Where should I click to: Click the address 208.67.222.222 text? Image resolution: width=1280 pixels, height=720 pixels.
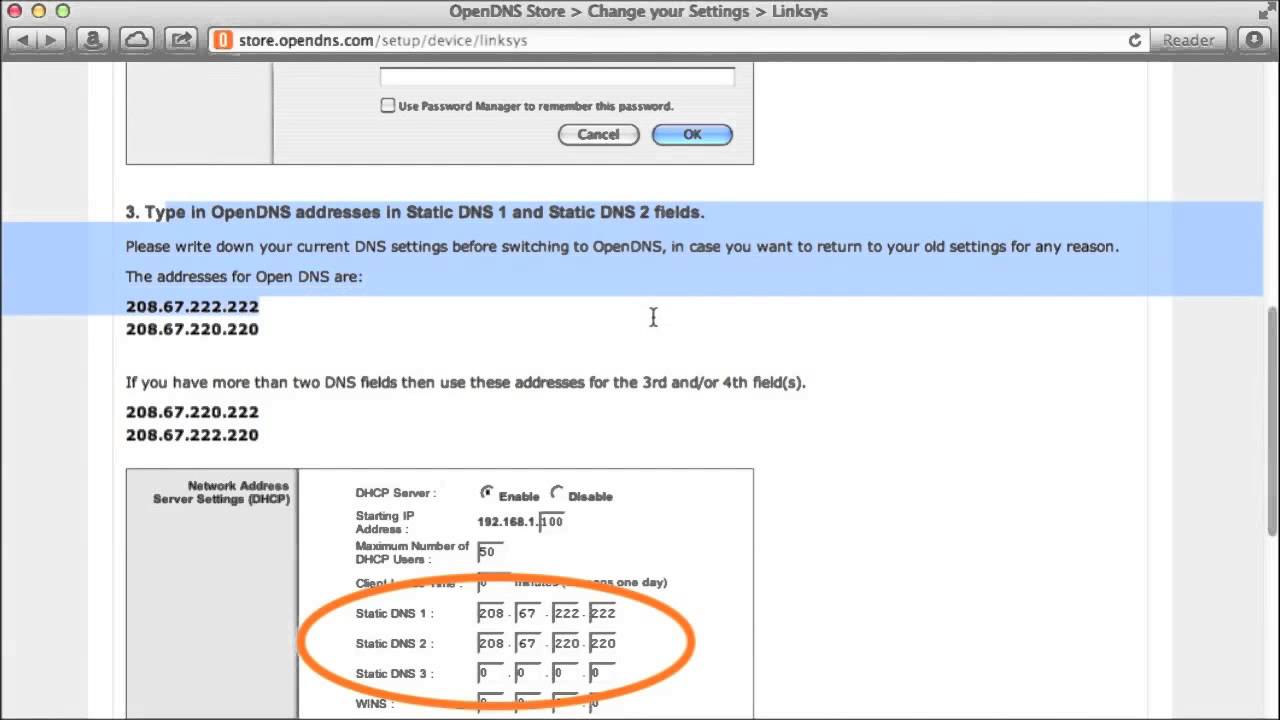click(192, 306)
